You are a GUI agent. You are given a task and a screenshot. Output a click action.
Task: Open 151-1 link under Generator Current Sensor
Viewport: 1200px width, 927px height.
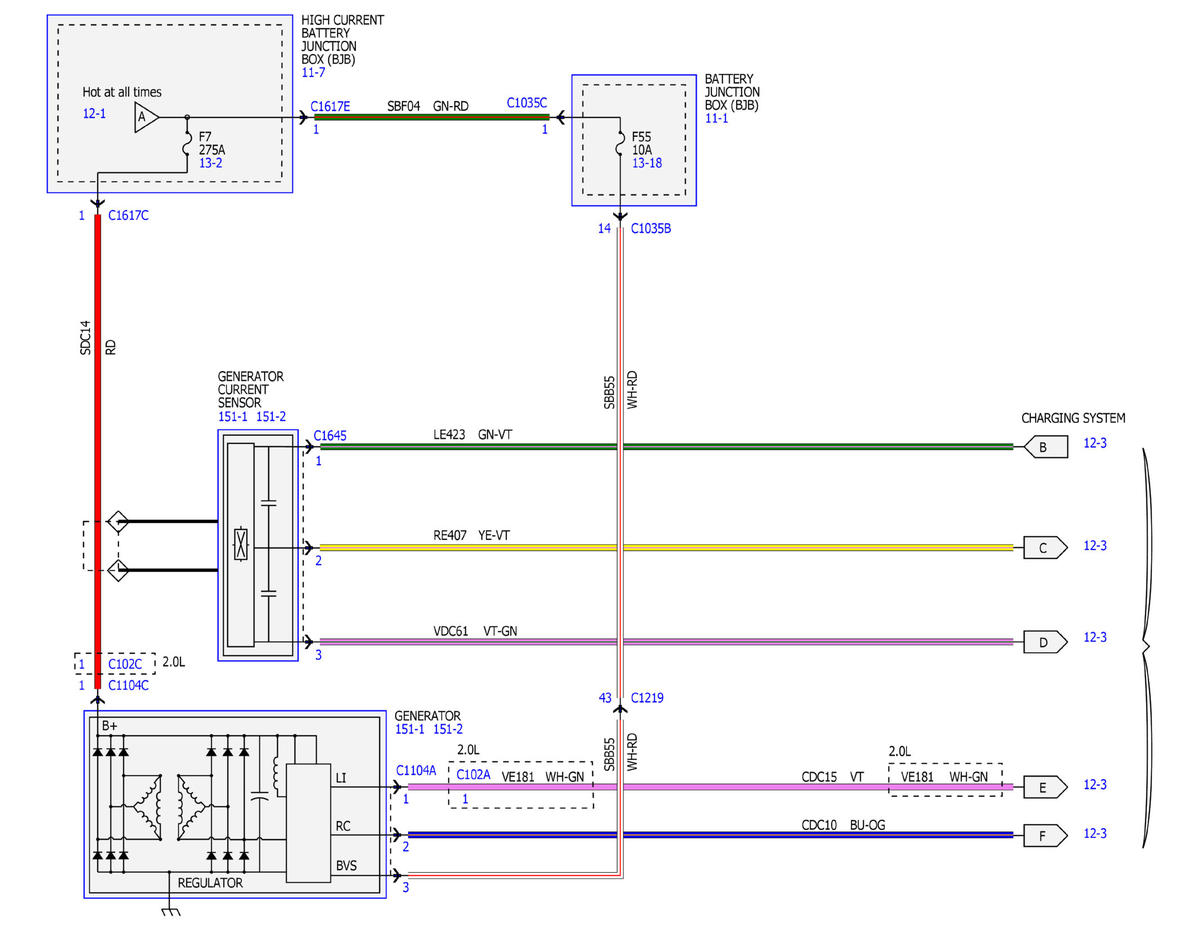[233, 417]
